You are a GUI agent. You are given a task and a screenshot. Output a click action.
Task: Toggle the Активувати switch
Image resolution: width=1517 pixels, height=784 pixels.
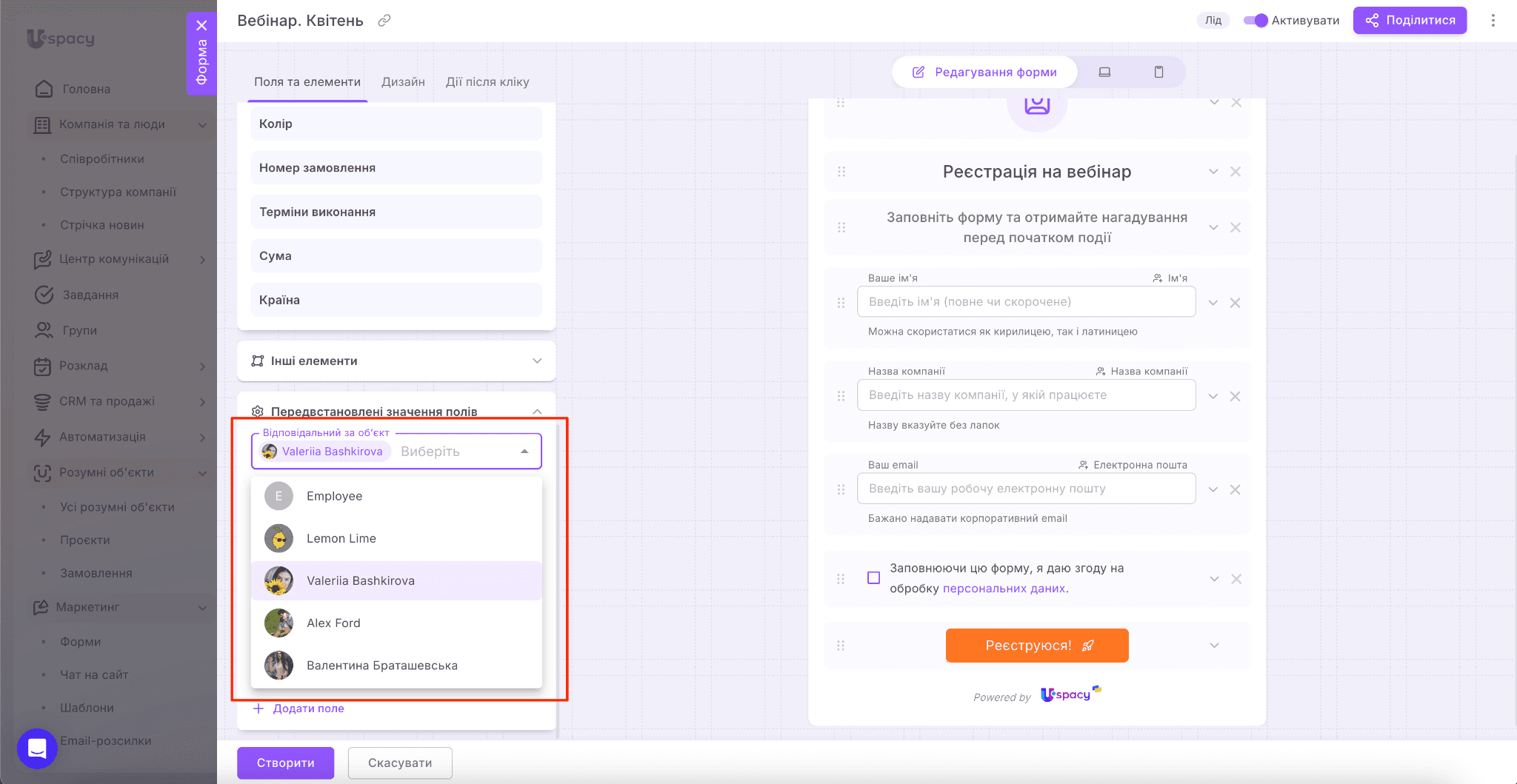1256,21
